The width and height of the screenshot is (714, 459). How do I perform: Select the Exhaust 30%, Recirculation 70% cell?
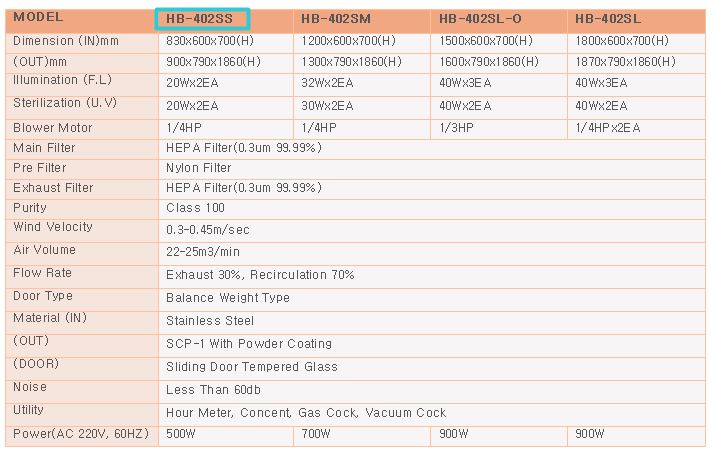click(260, 274)
